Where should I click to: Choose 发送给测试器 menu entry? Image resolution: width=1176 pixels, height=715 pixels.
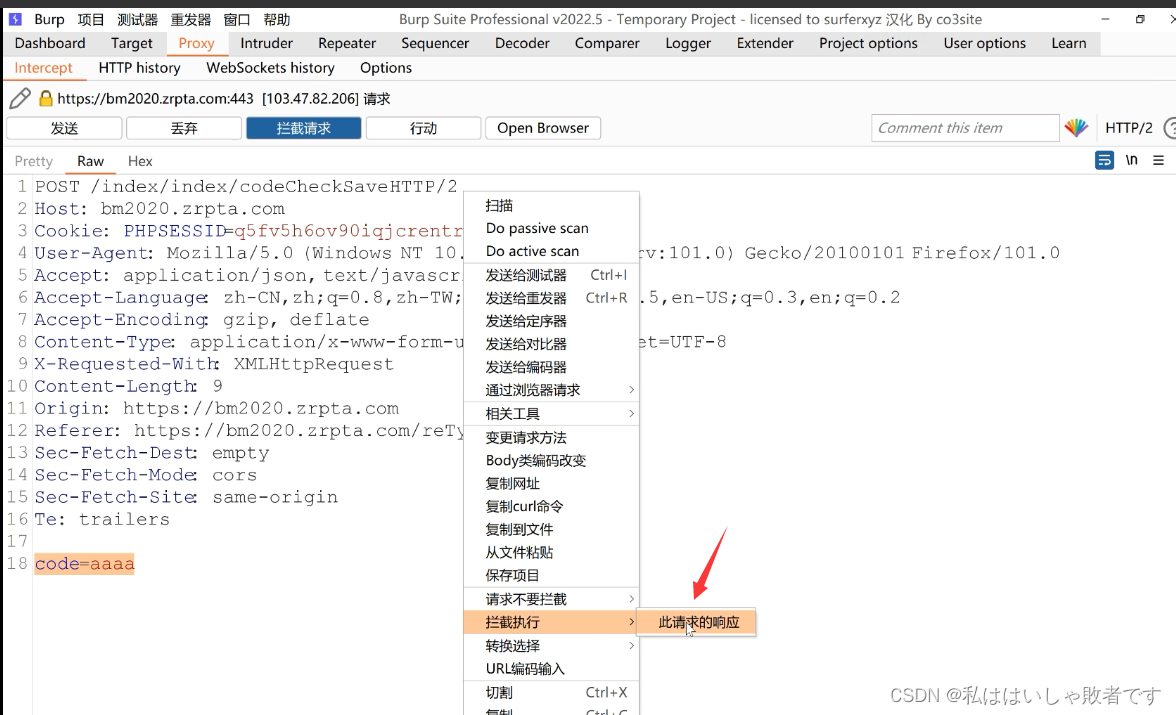(552, 275)
